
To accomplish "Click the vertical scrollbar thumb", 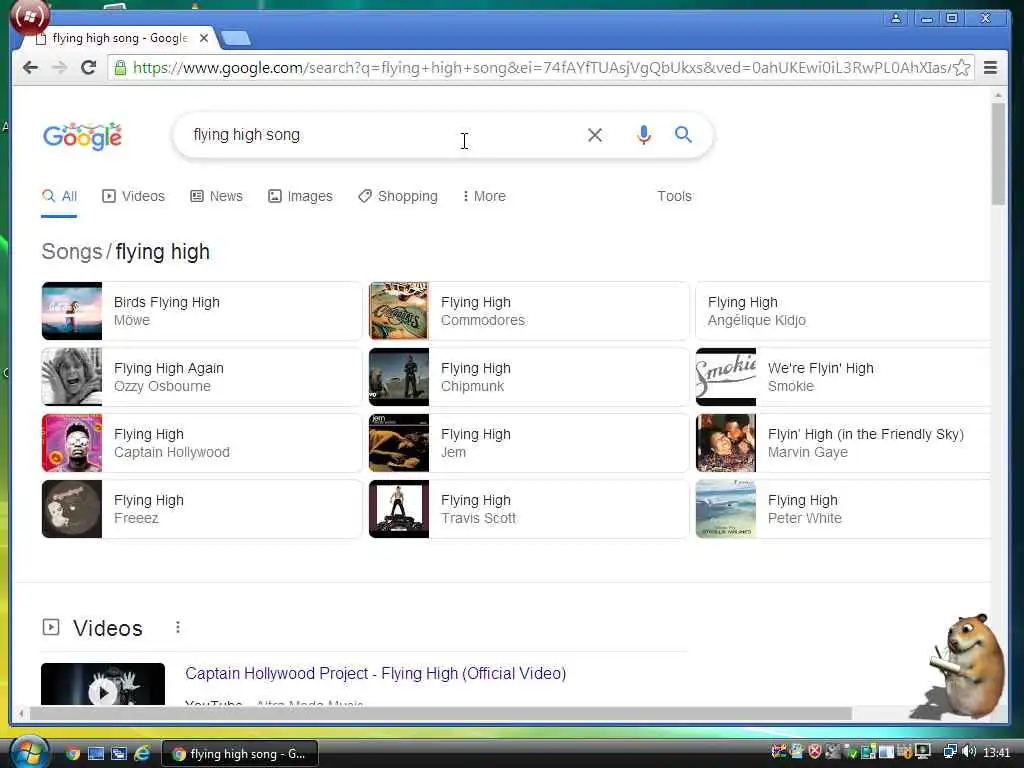I will click(997, 153).
